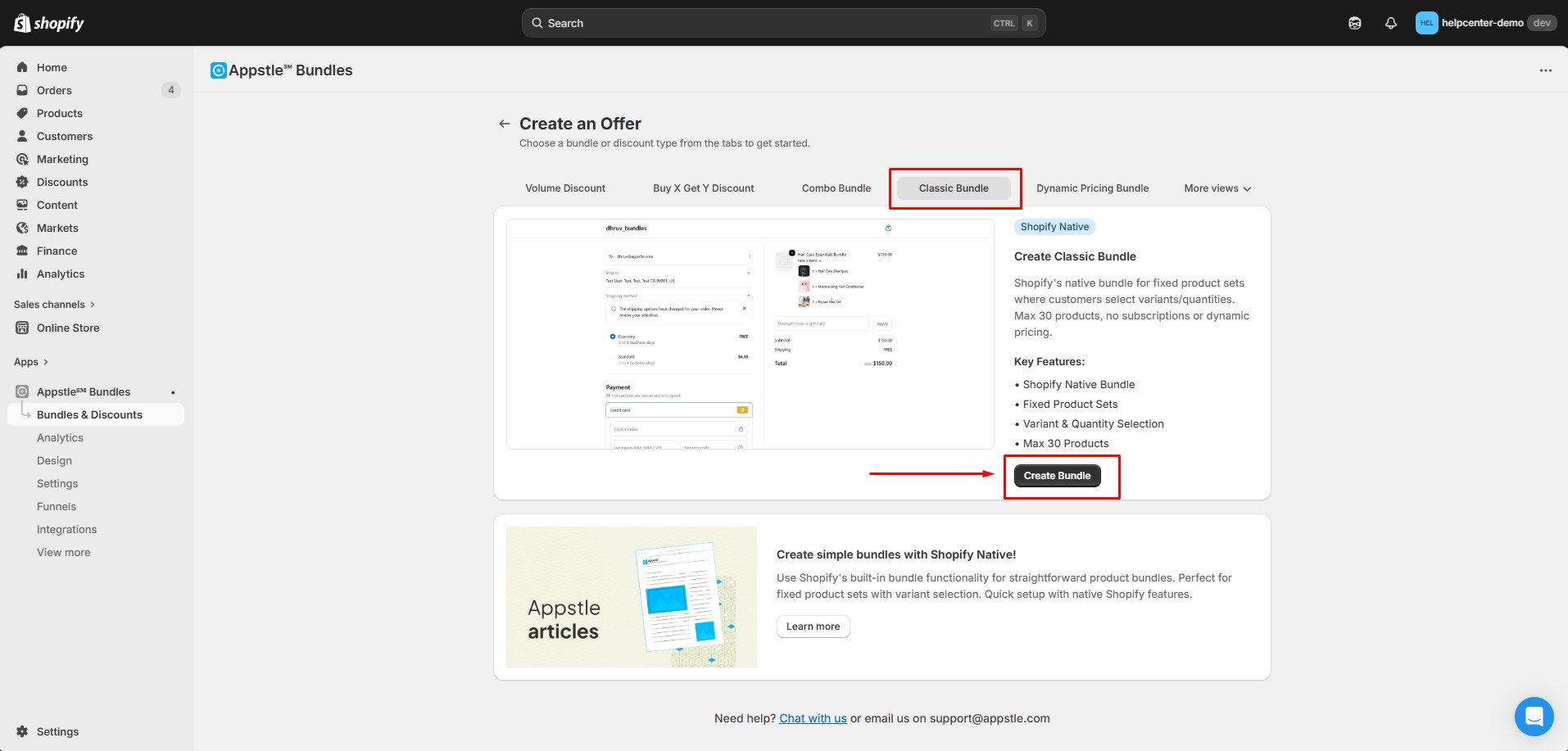Open sidebar Settings gear
The height and width of the screenshot is (751, 1568).
[23, 731]
